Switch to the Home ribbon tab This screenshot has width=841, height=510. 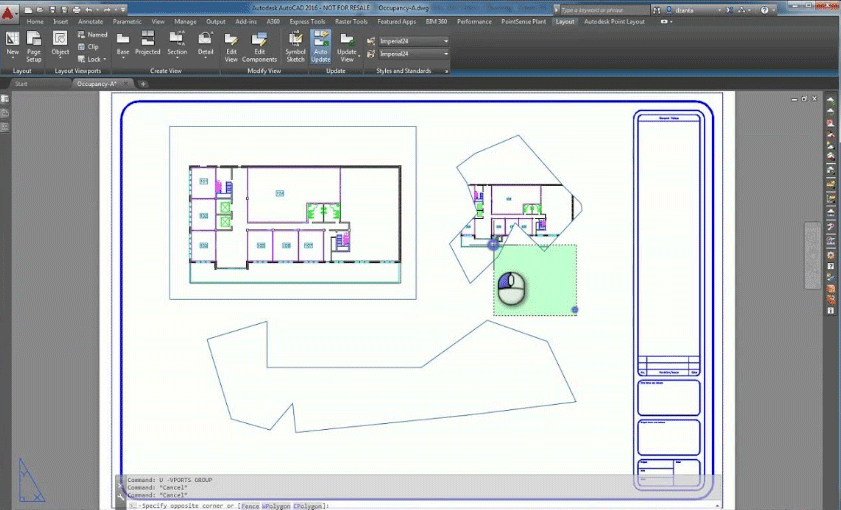(x=35, y=21)
